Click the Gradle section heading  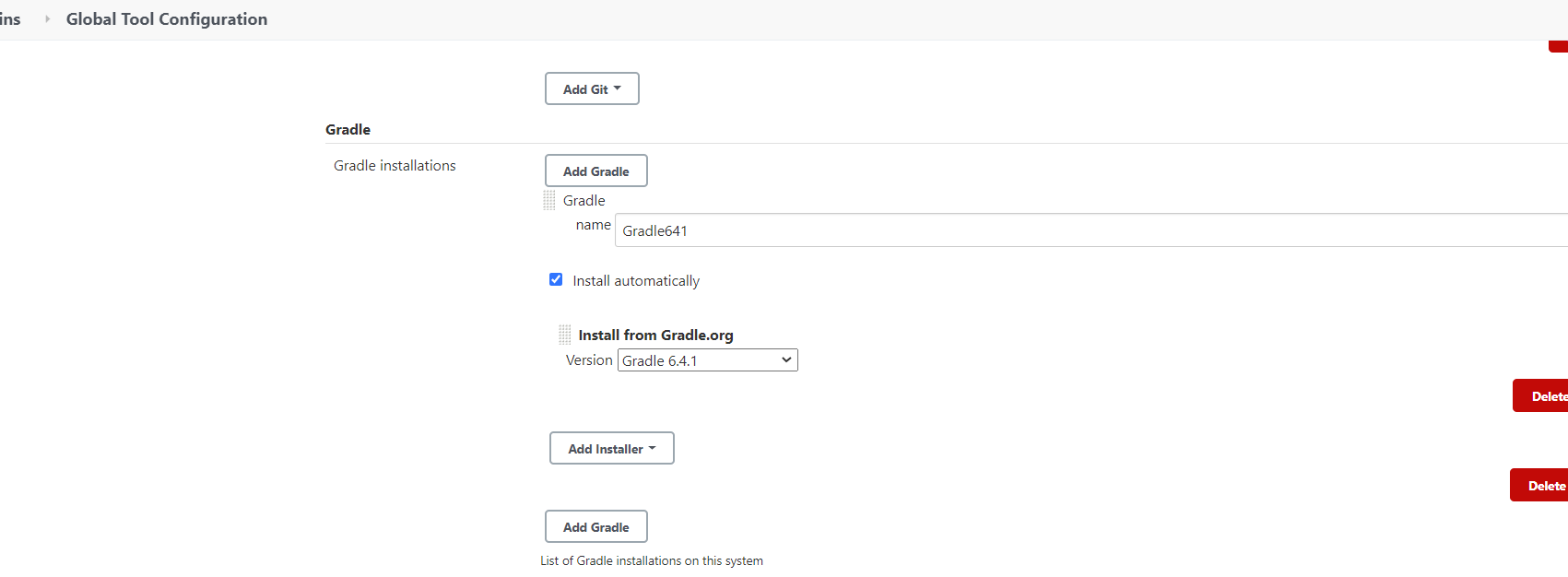coord(348,130)
